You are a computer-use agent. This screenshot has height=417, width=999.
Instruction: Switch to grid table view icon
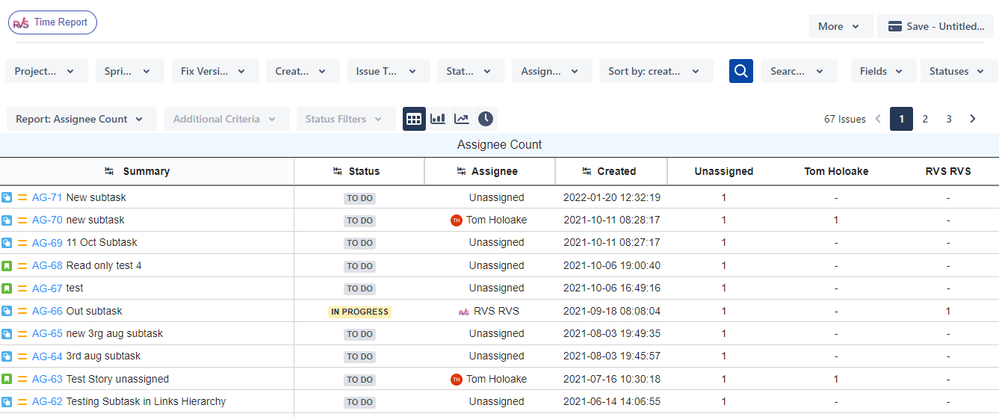pyautogui.click(x=414, y=119)
